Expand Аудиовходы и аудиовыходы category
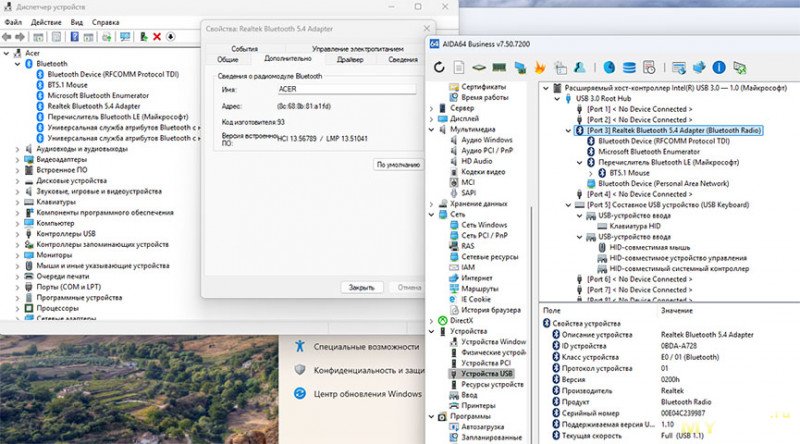The image size is (800, 444). [17, 149]
